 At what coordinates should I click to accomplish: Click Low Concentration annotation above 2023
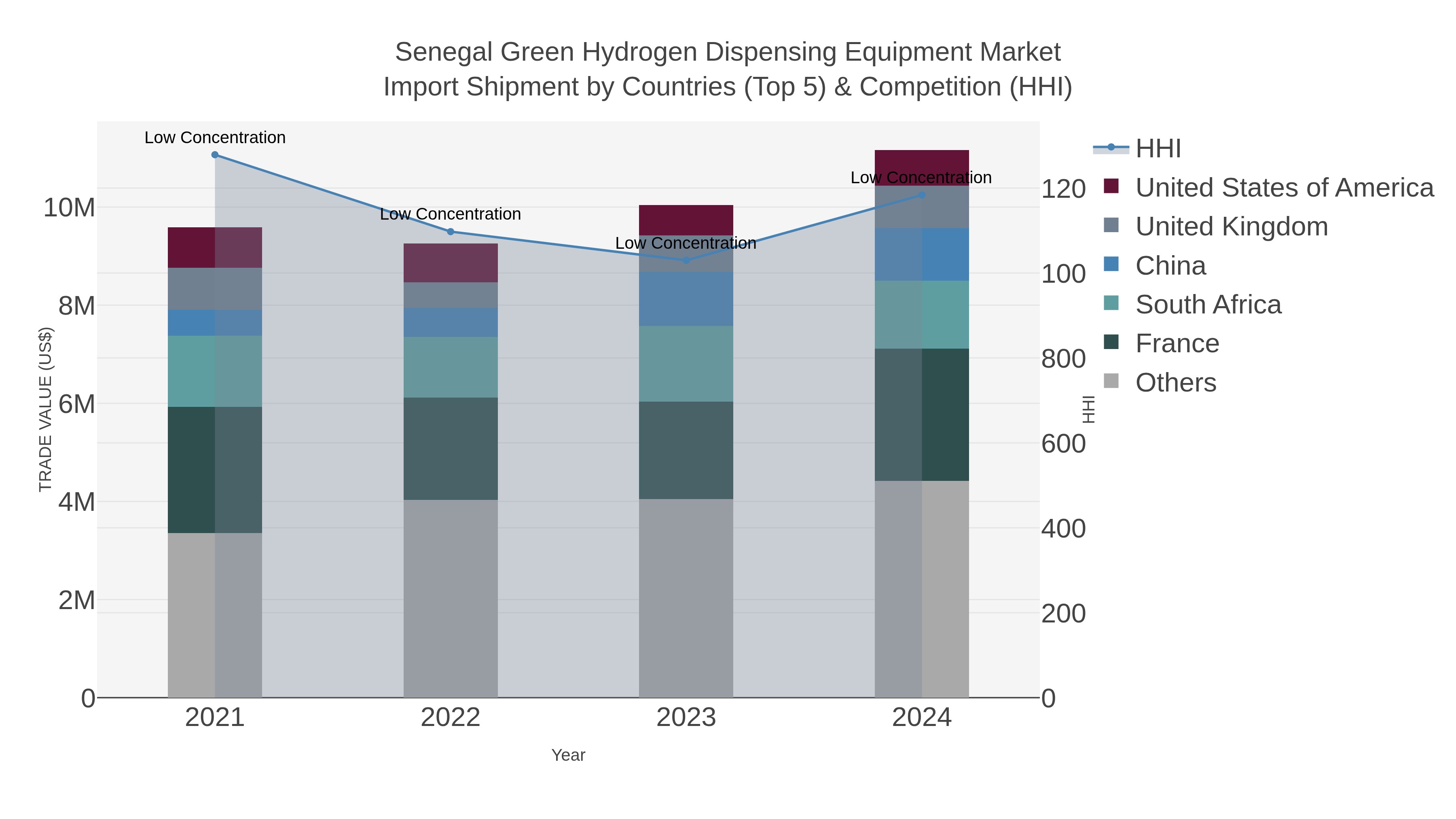click(x=686, y=243)
